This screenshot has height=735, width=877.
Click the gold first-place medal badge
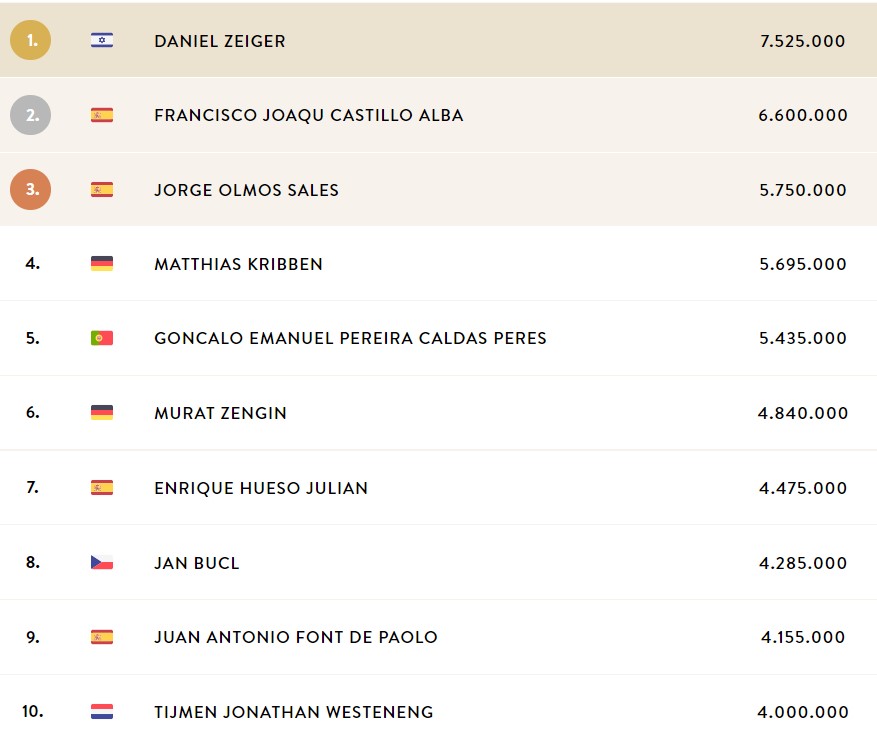(x=31, y=40)
